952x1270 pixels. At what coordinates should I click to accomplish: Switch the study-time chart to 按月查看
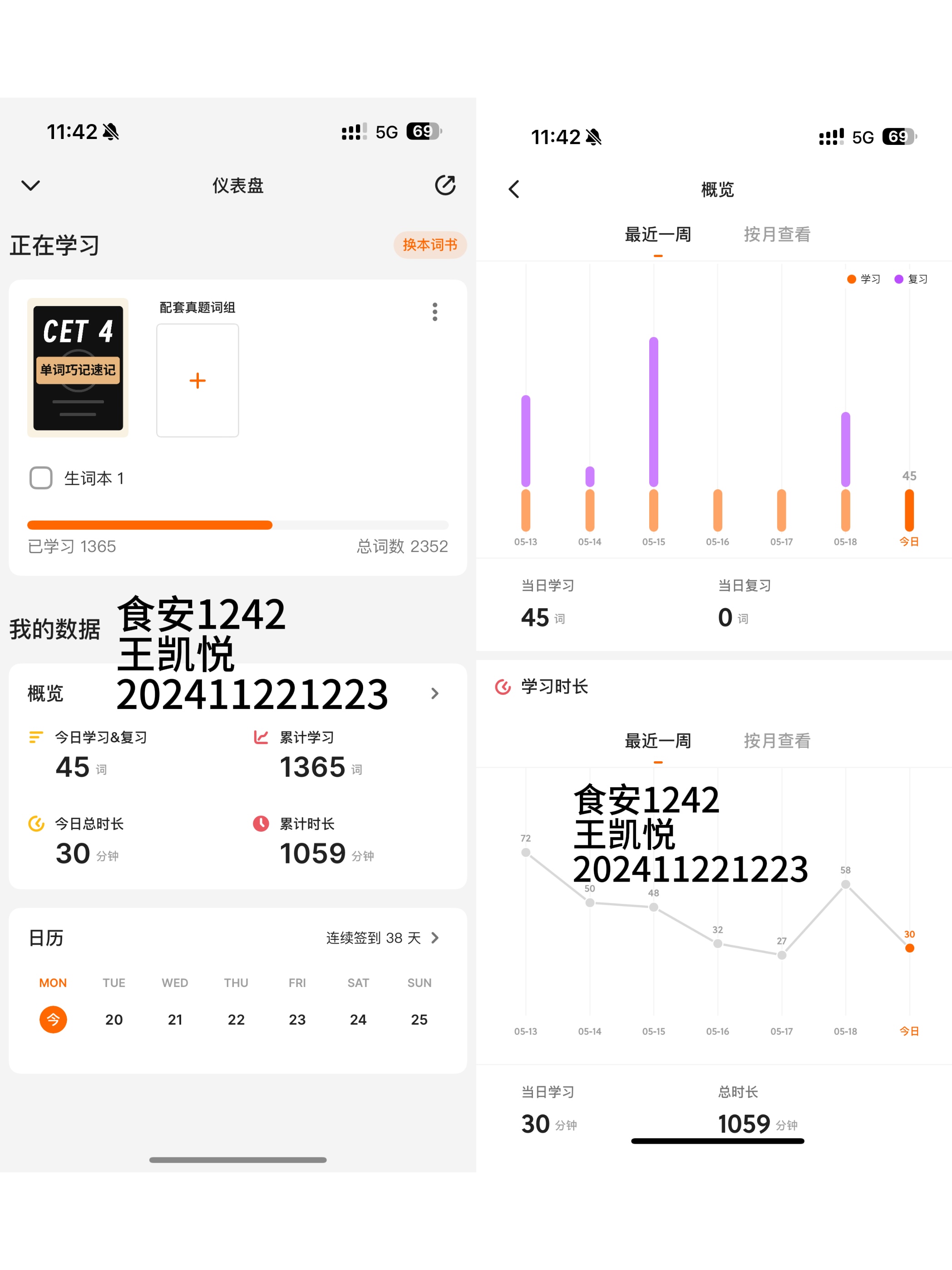pyautogui.click(x=777, y=741)
